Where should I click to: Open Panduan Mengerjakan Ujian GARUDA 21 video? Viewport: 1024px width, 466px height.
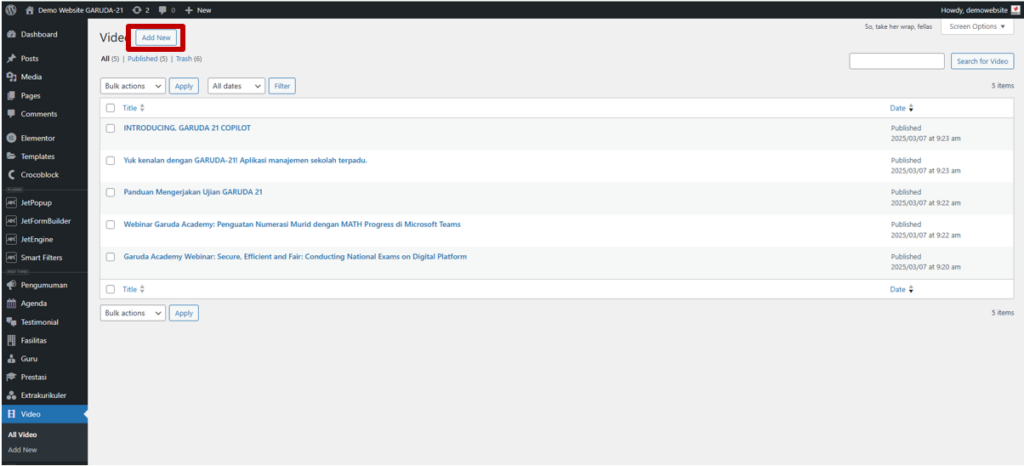pos(193,192)
